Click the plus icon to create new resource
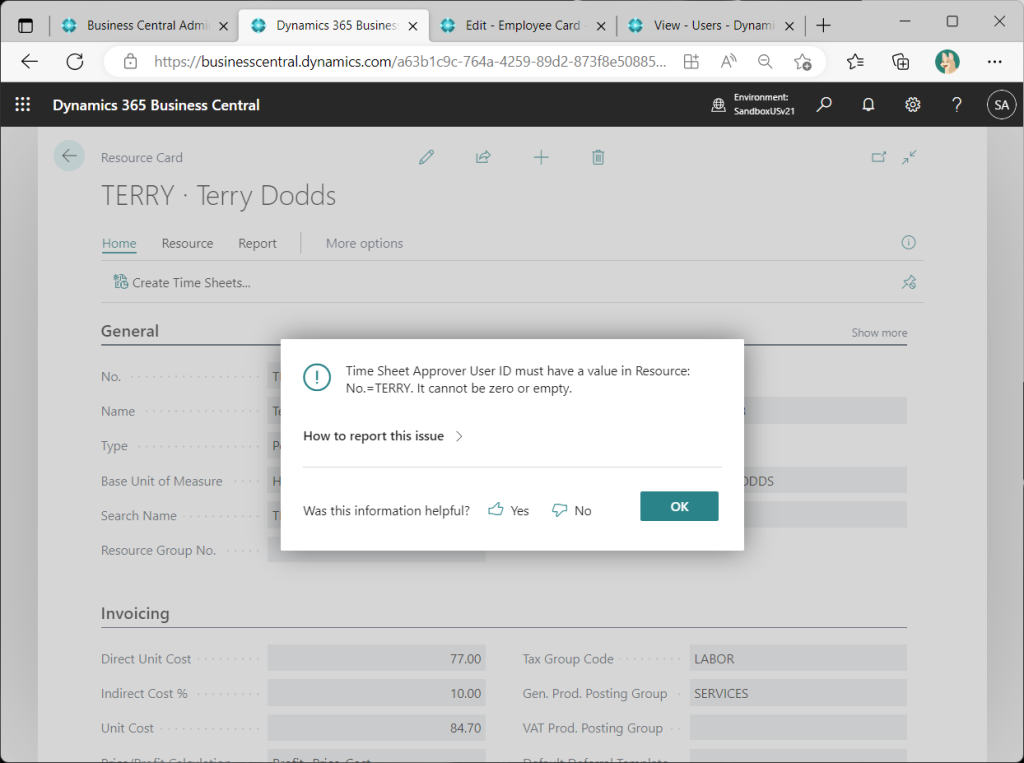This screenshot has width=1024, height=763. click(x=541, y=157)
